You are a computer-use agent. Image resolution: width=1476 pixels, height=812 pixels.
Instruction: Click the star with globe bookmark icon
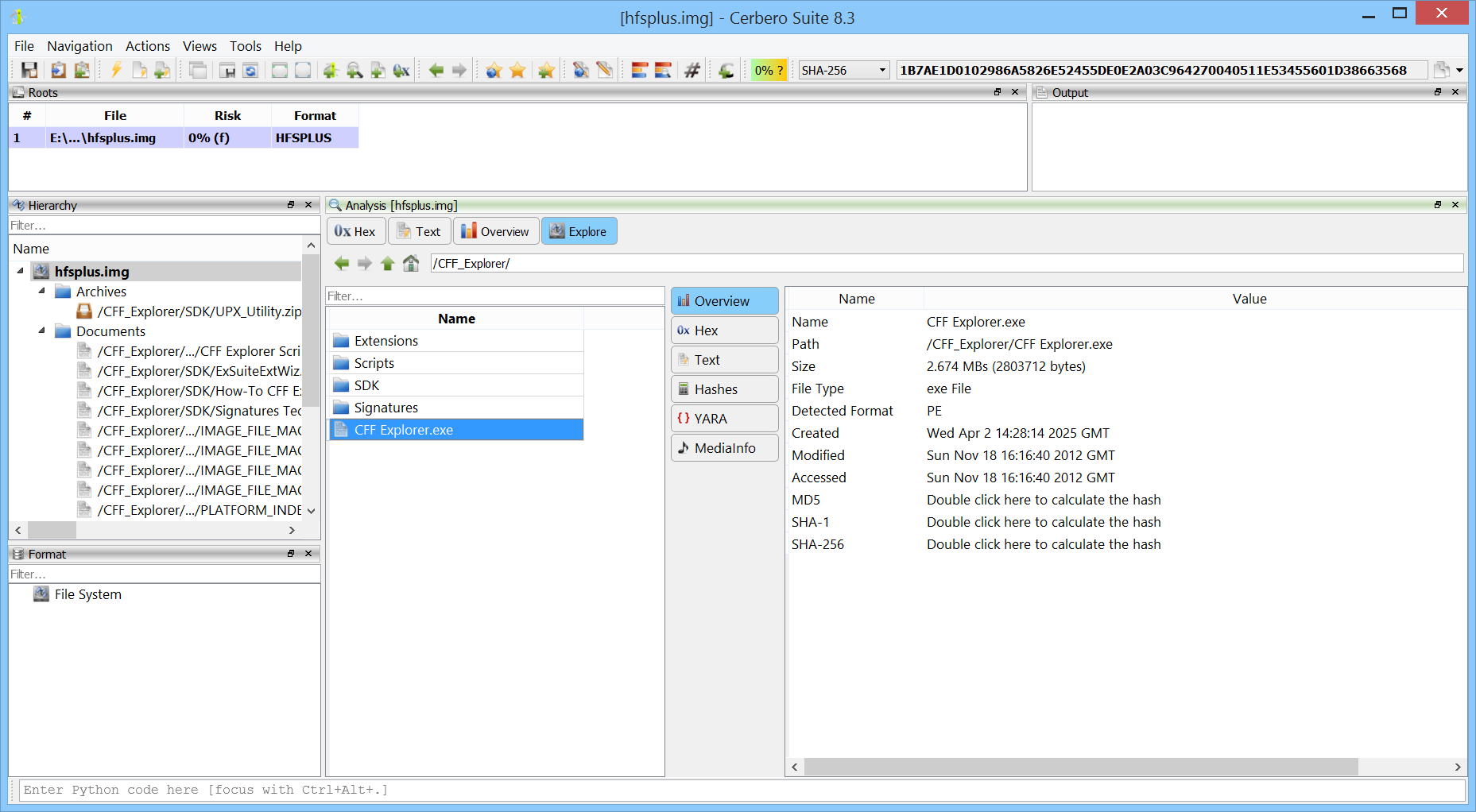[494, 70]
